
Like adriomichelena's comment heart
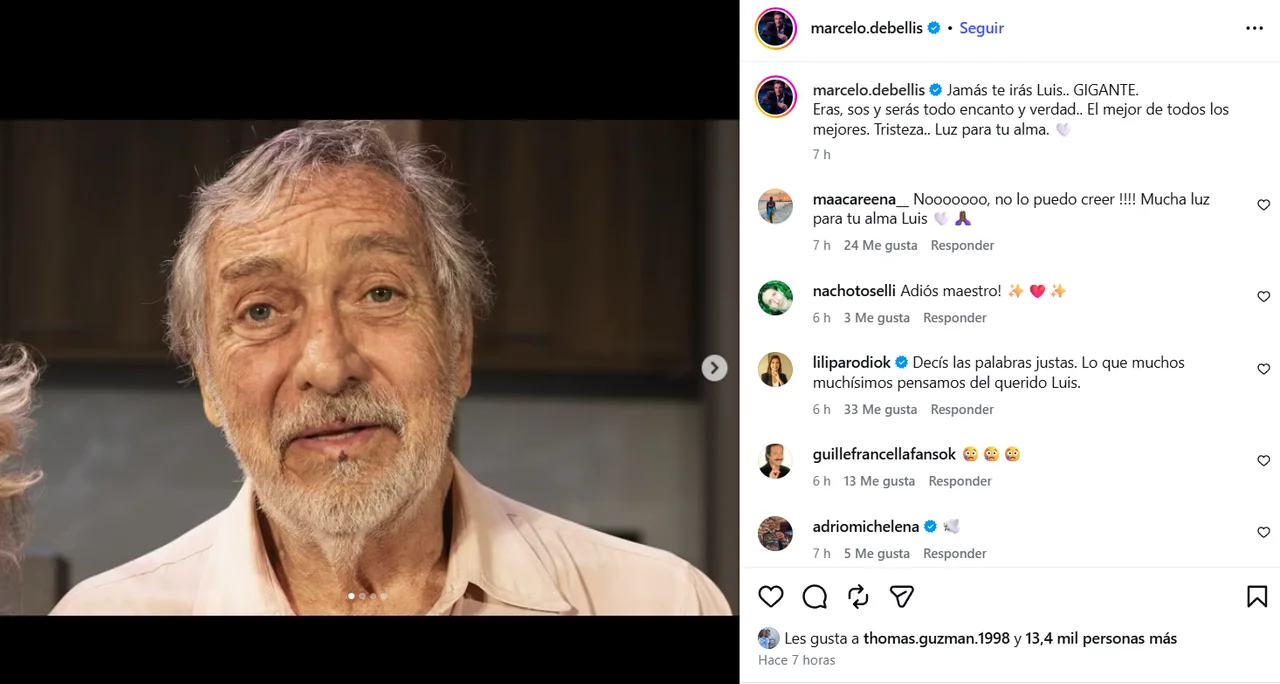1263,533
